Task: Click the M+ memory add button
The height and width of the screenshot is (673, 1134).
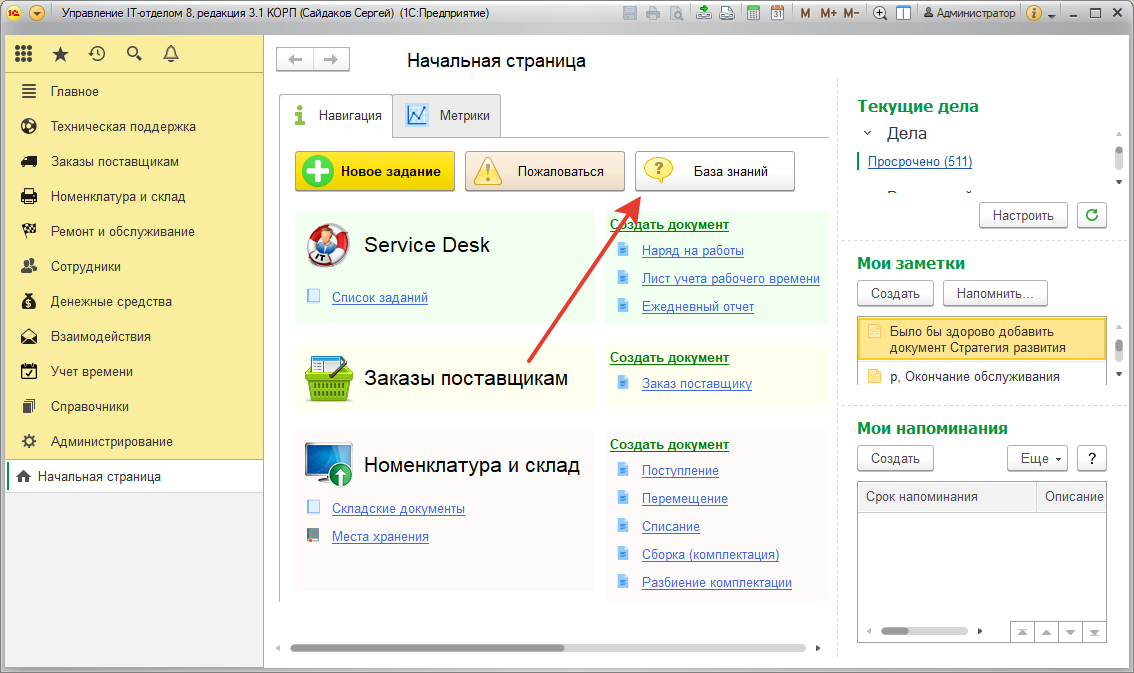Action: pos(828,13)
